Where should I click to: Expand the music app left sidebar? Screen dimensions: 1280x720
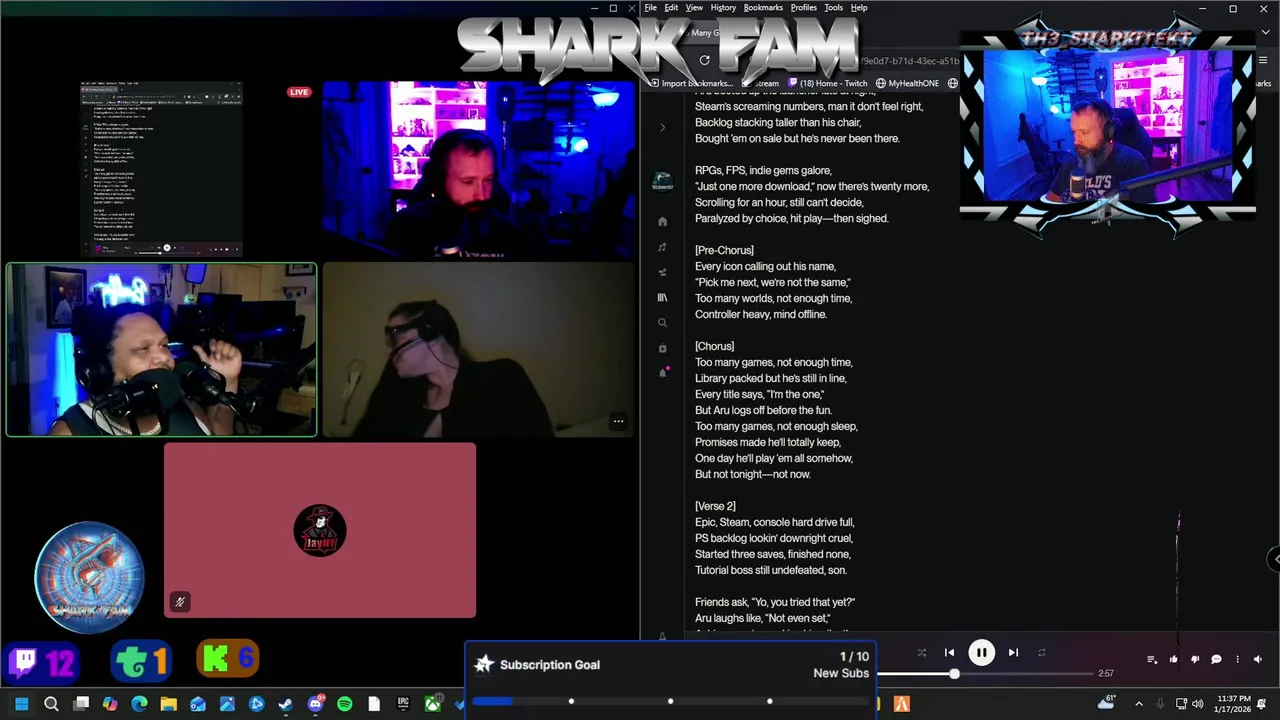[662, 127]
